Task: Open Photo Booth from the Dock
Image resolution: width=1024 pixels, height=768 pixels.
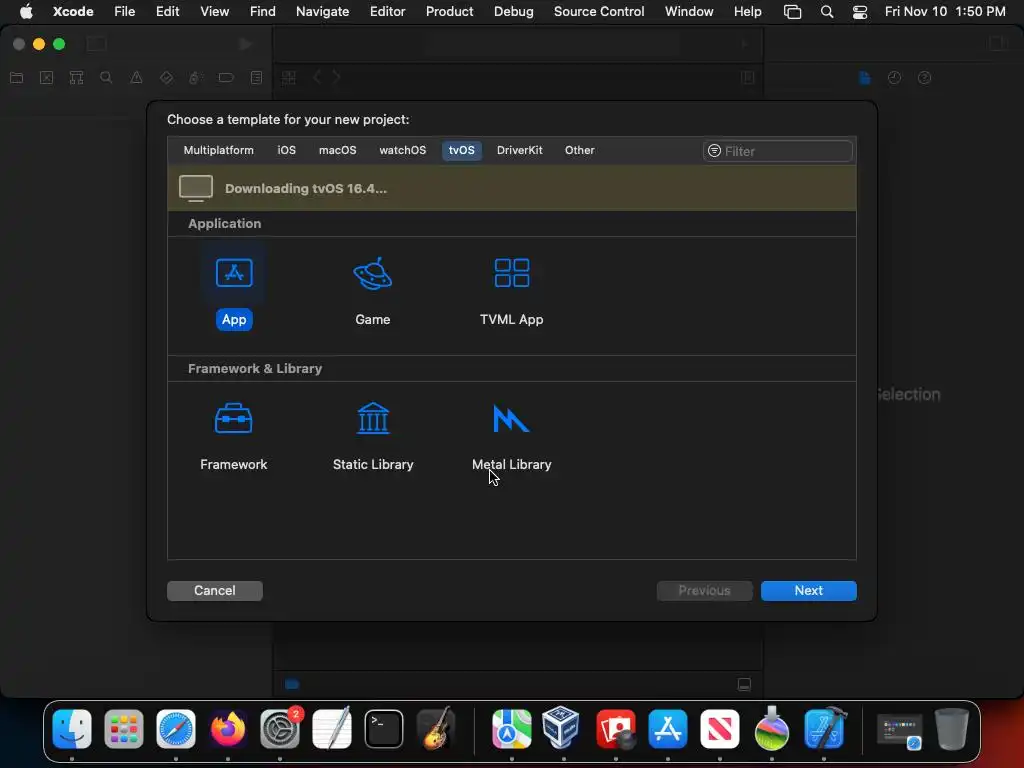Action: (x=615, y=728)
